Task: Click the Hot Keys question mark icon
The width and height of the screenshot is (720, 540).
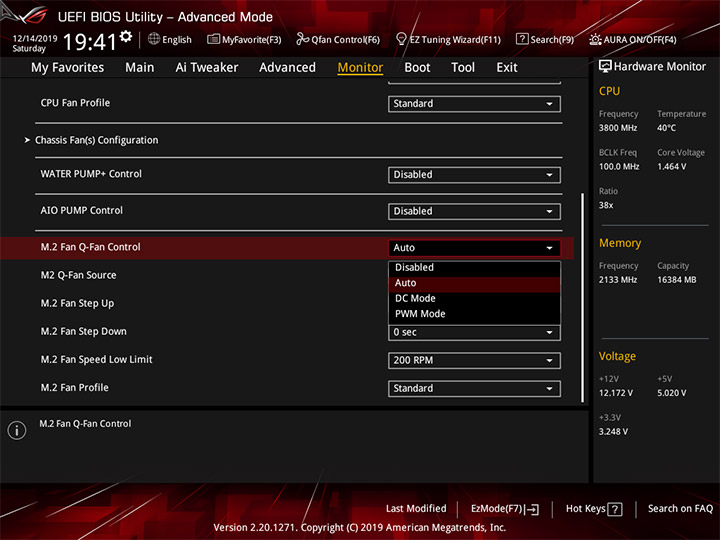Action: (614, 509)
